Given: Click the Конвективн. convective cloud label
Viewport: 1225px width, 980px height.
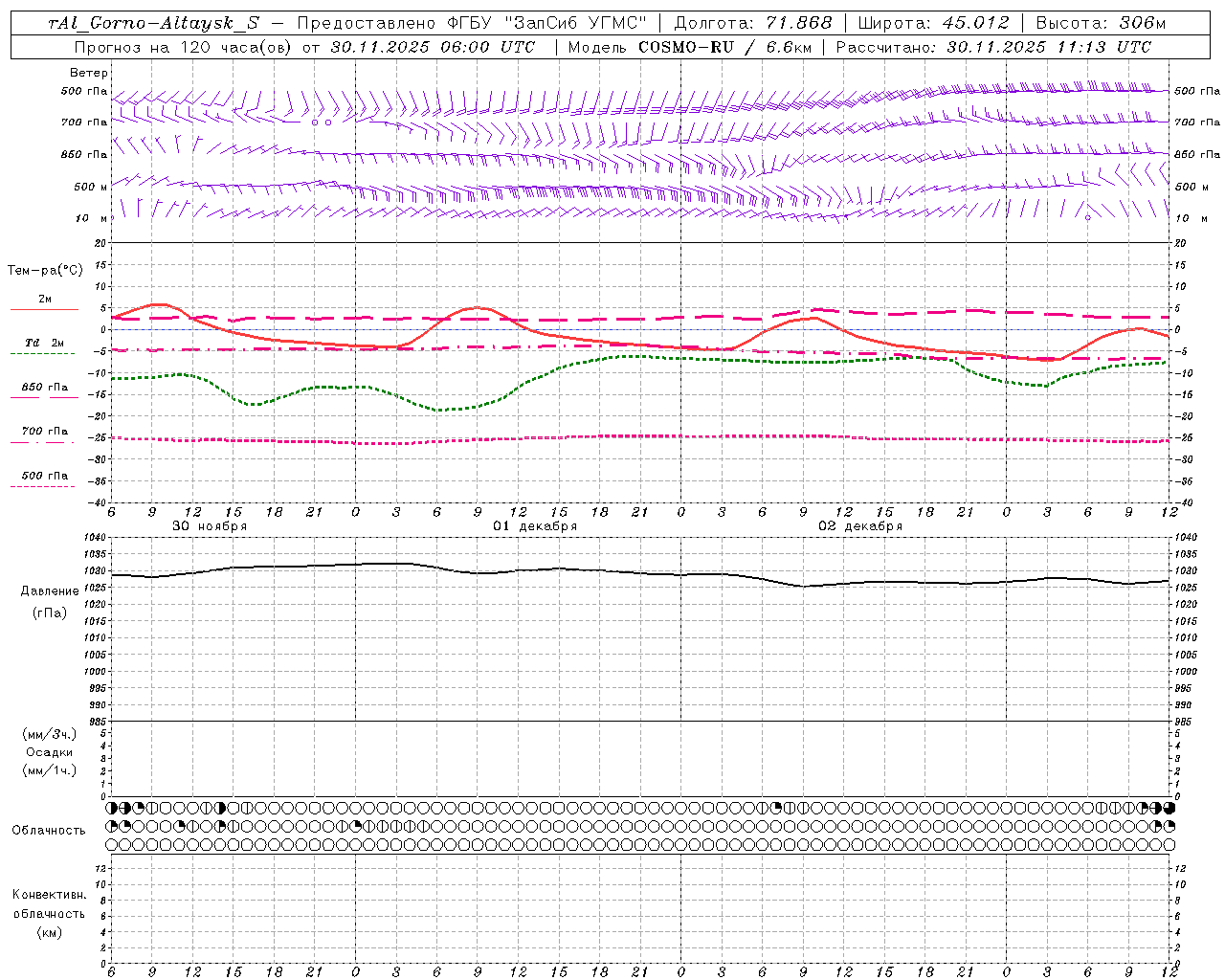Looking at the screenshot, I should click(x=49, y=895).
